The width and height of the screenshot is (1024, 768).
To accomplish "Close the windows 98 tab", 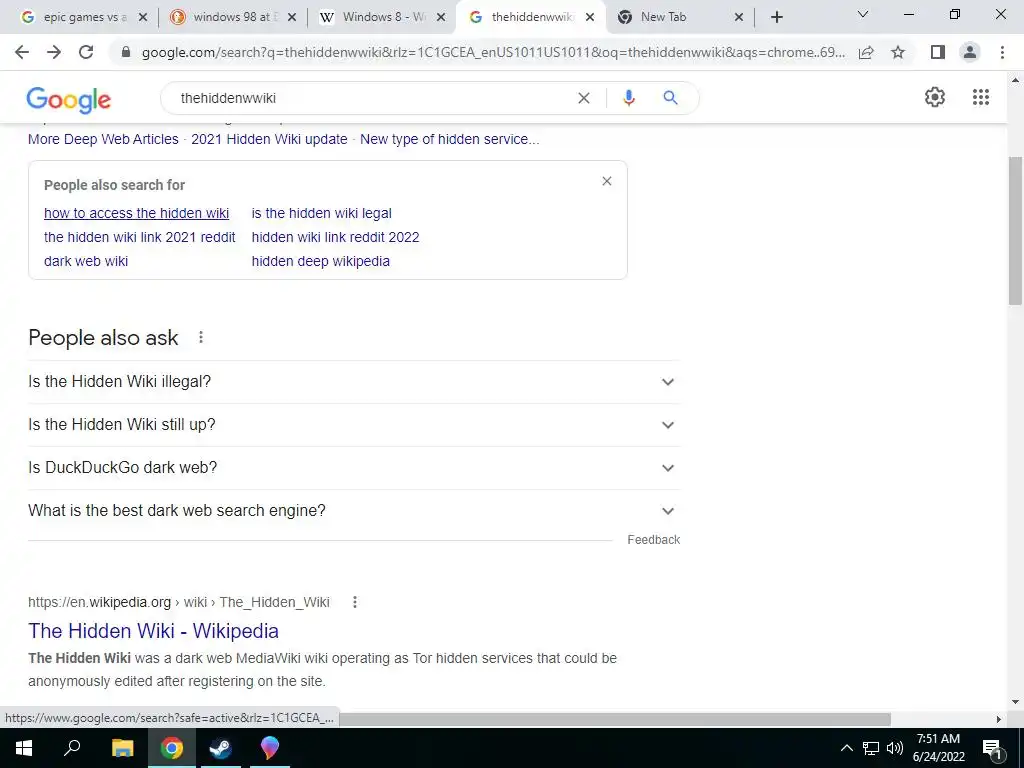I will 292,18.
